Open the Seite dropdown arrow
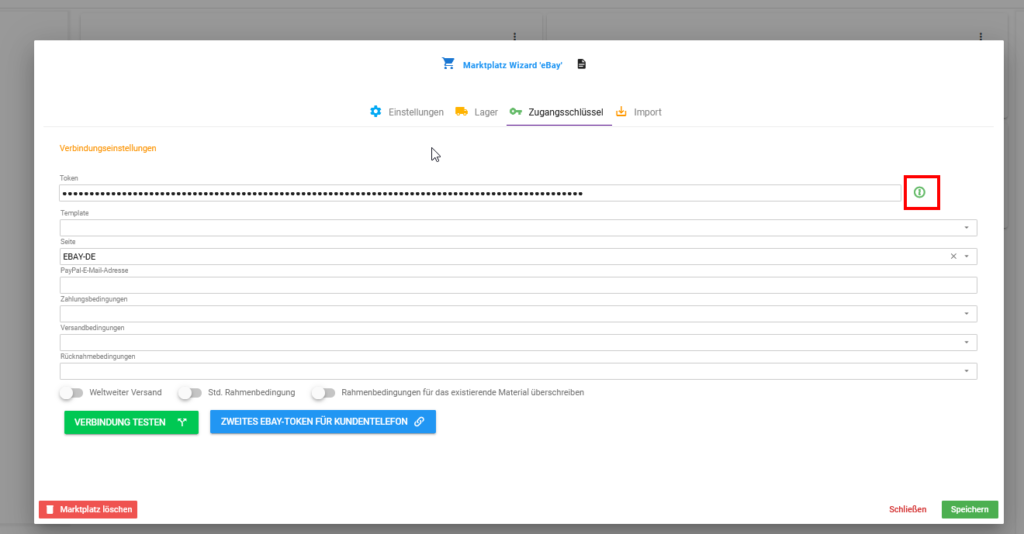The height and width of the screenshot is (534, 1024). [967, 257]
